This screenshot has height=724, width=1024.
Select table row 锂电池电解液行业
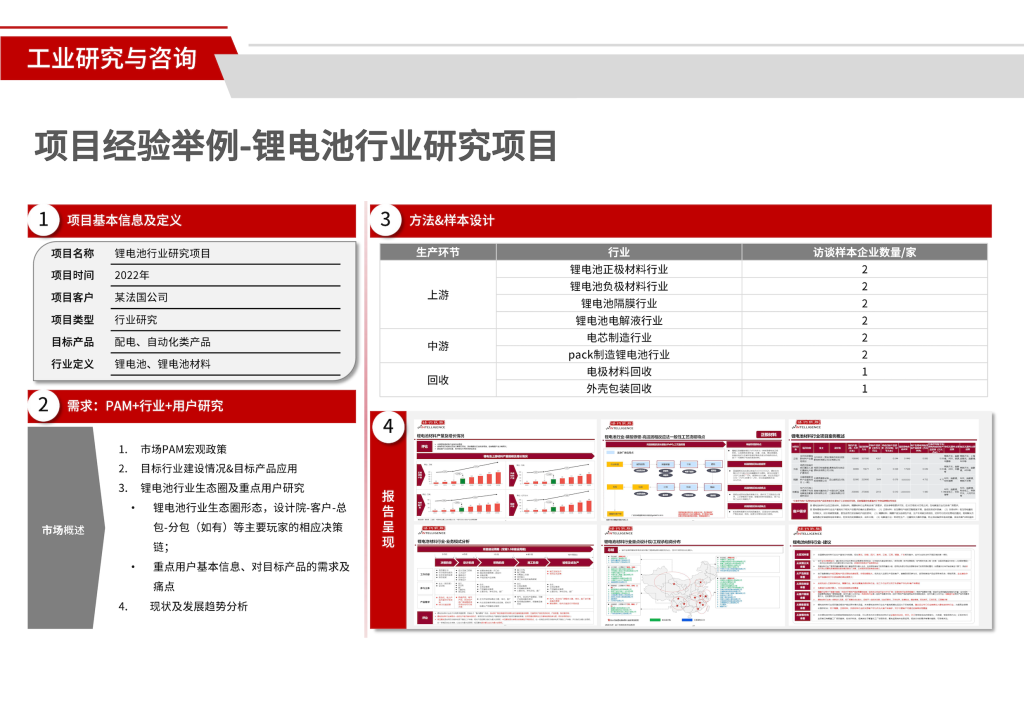[742, 321]
